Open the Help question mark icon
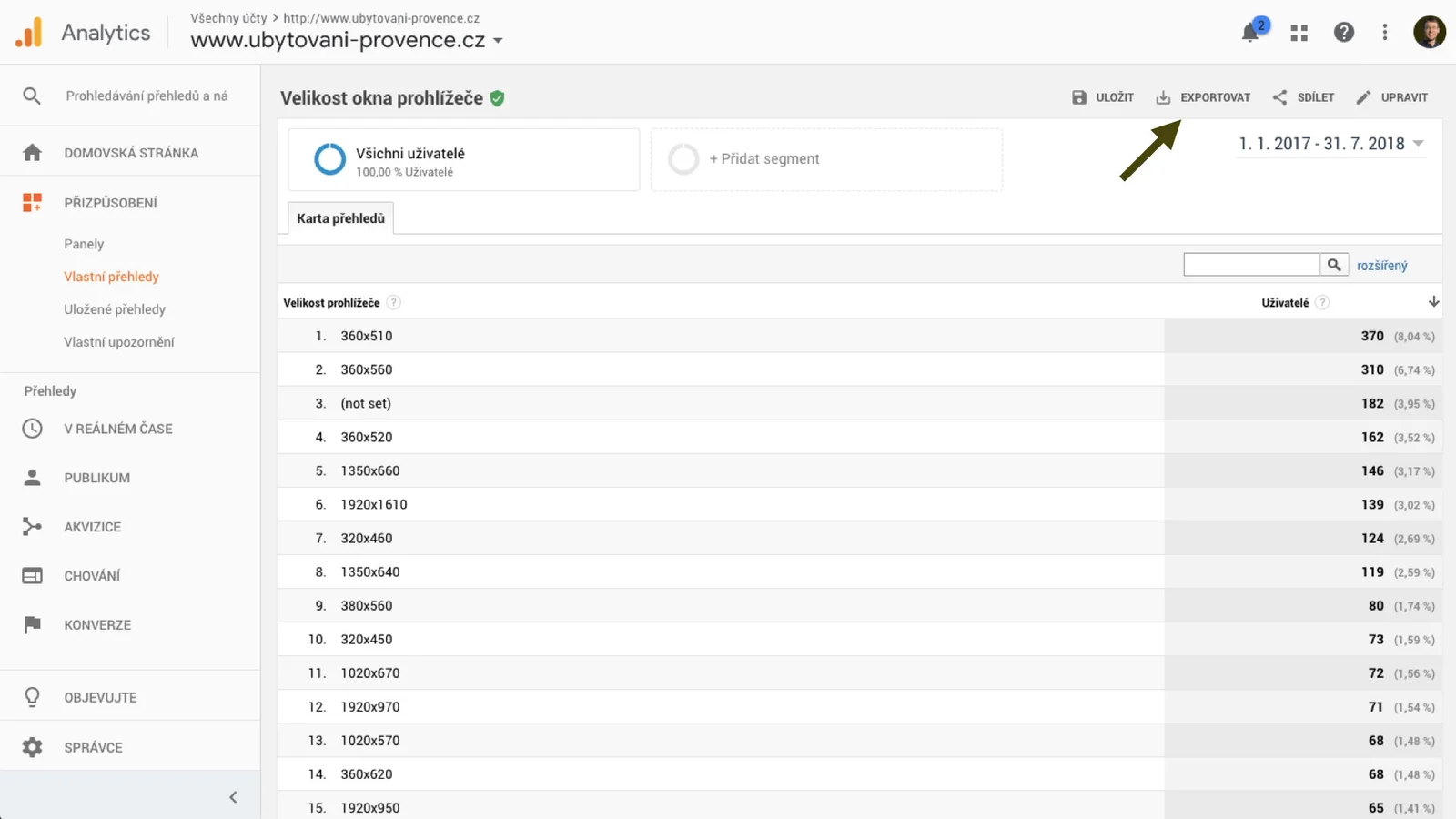The width and height of the screenshot is (1456, 819). 1344,32
